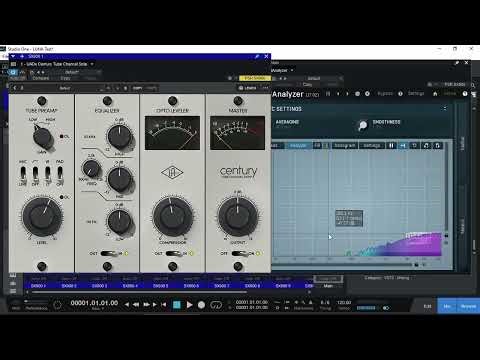Click the Equalizer MID band gain knob
Viewport: 480px width, 360px height.
[119, 179]
